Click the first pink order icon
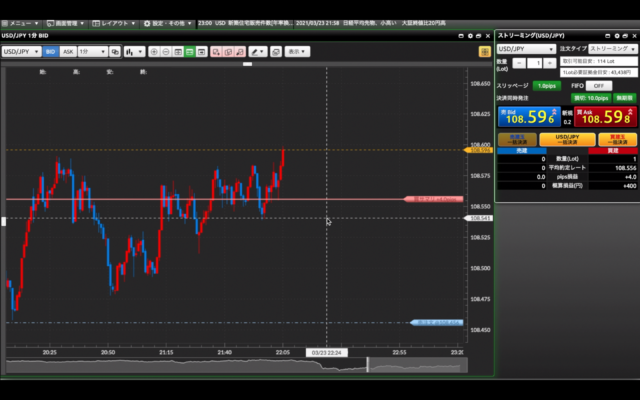The height and width of the screenshot is (400, 640). 216,52
